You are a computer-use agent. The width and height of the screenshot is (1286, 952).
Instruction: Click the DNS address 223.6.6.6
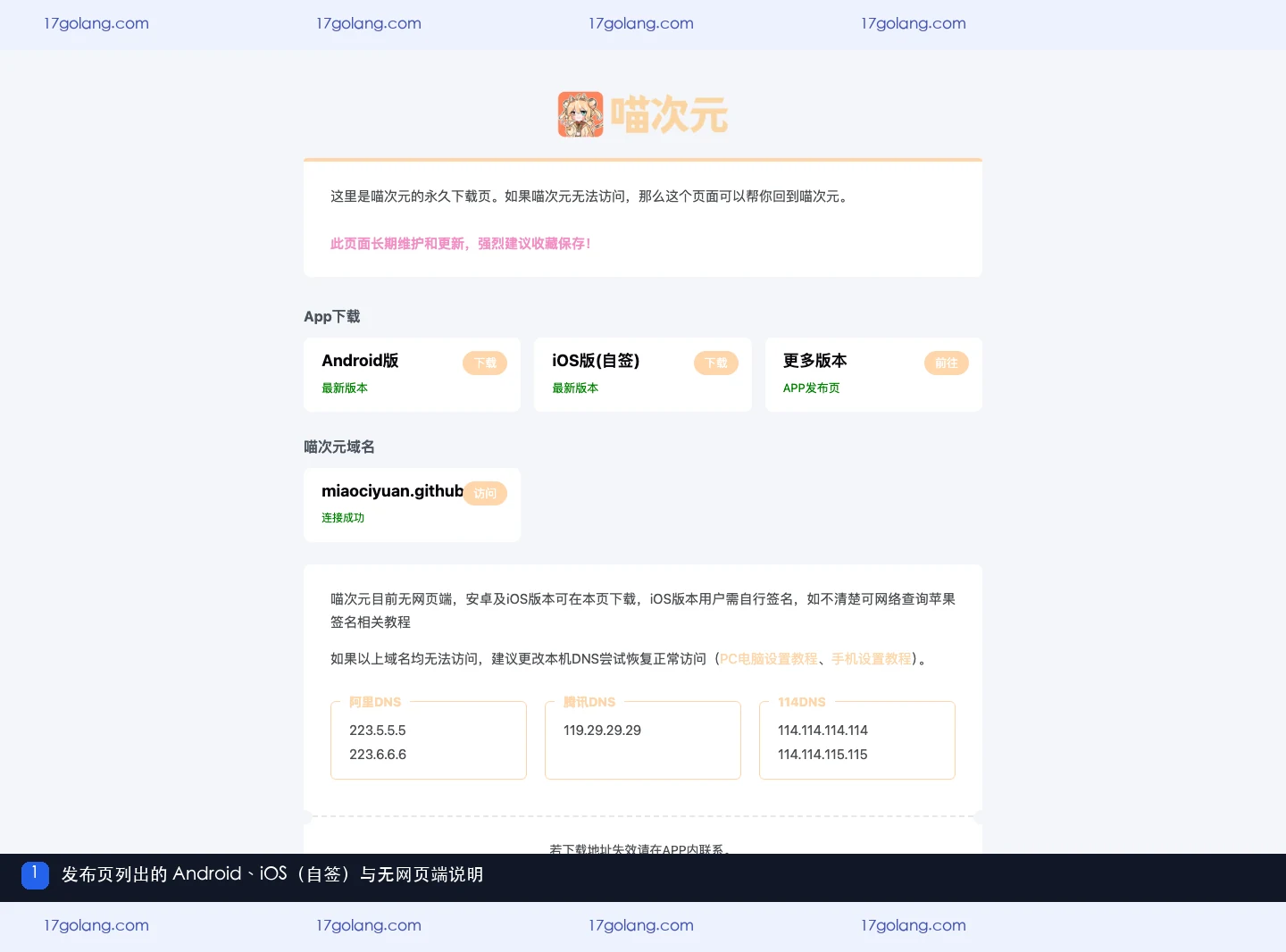click(x=378, y=755)
